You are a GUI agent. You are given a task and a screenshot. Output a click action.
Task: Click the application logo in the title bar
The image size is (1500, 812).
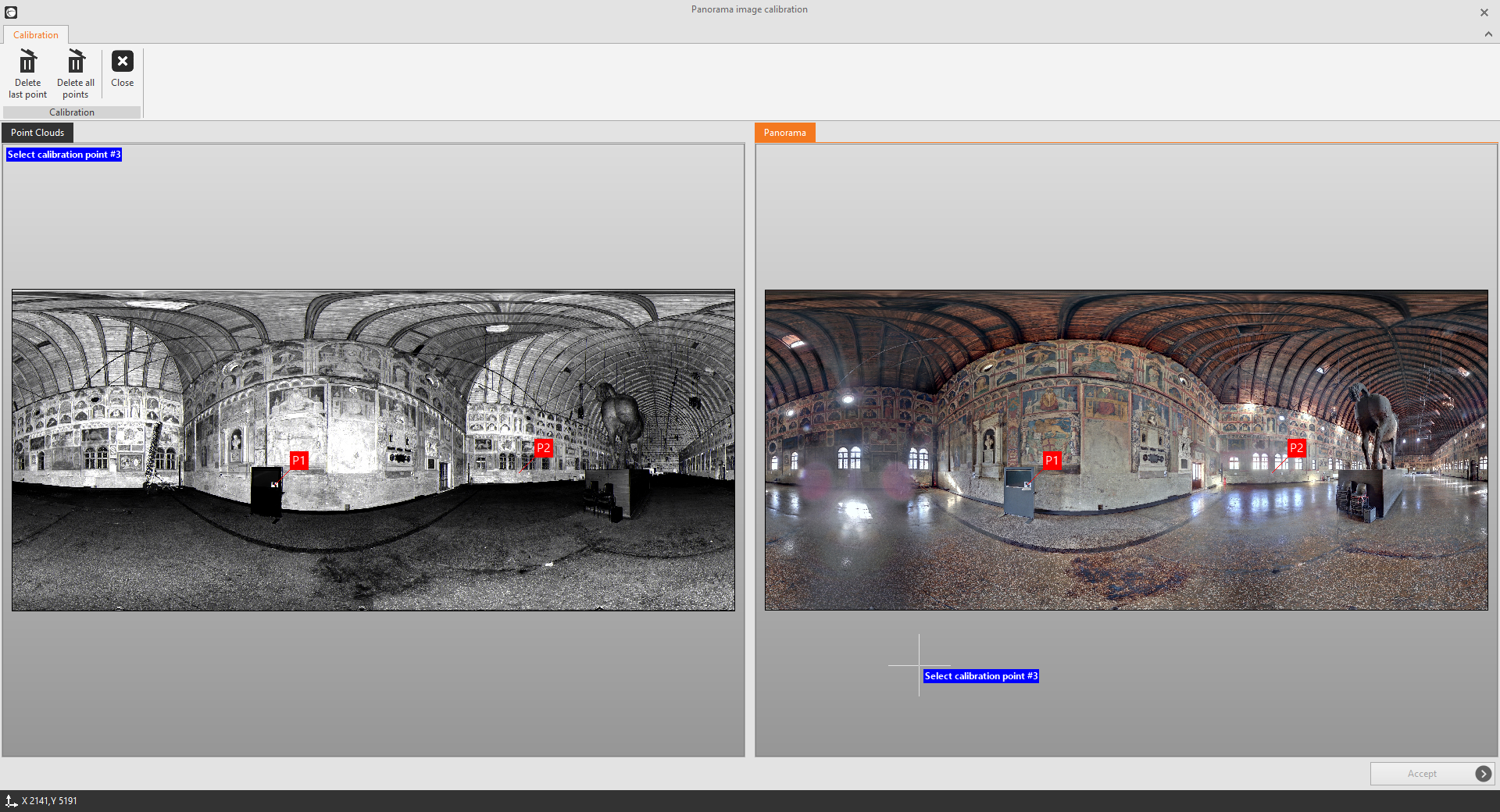pos(11,12)
